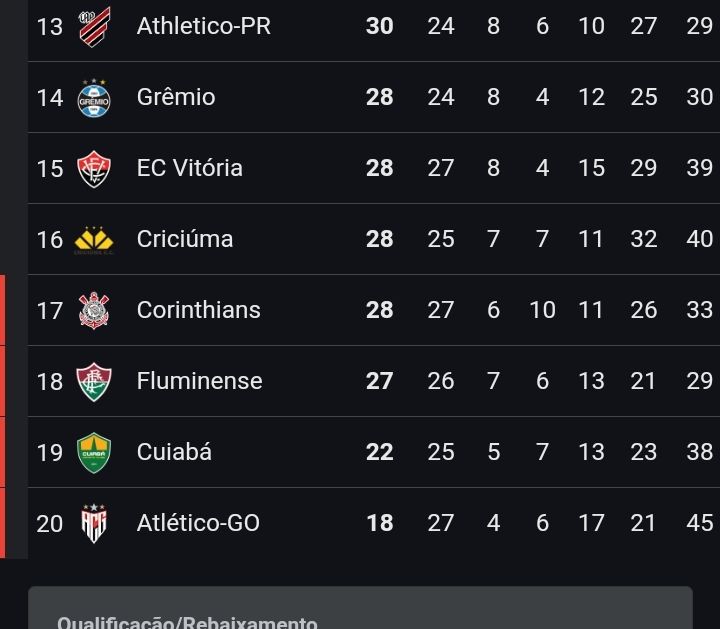Visit the Criciúma team name link
The width and height of the screenshot is (720, 629).
tap(185, 239)
